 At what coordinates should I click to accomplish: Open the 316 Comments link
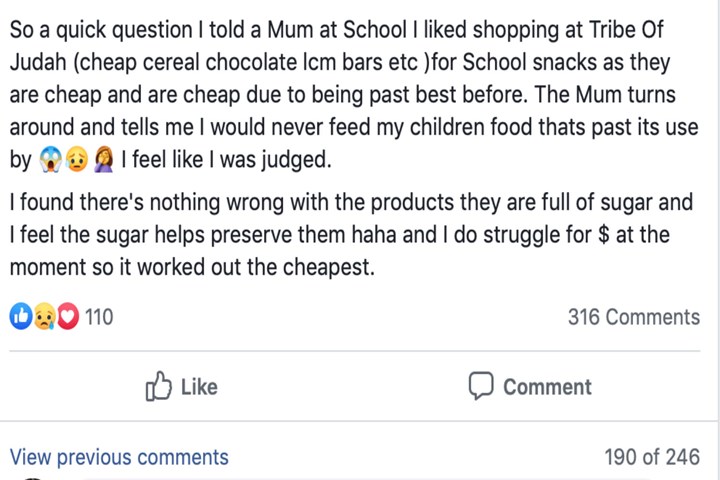point(633,317)
